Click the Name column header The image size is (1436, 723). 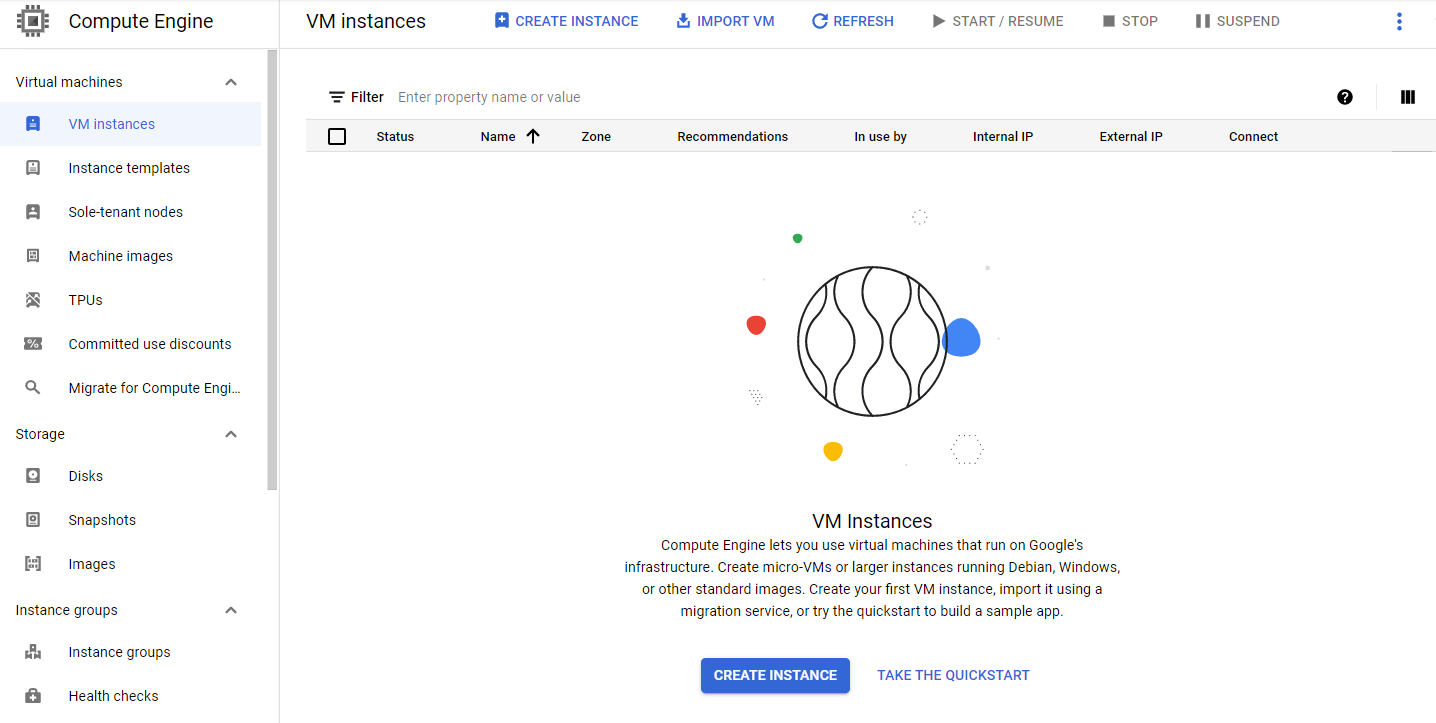coord(498,136)
